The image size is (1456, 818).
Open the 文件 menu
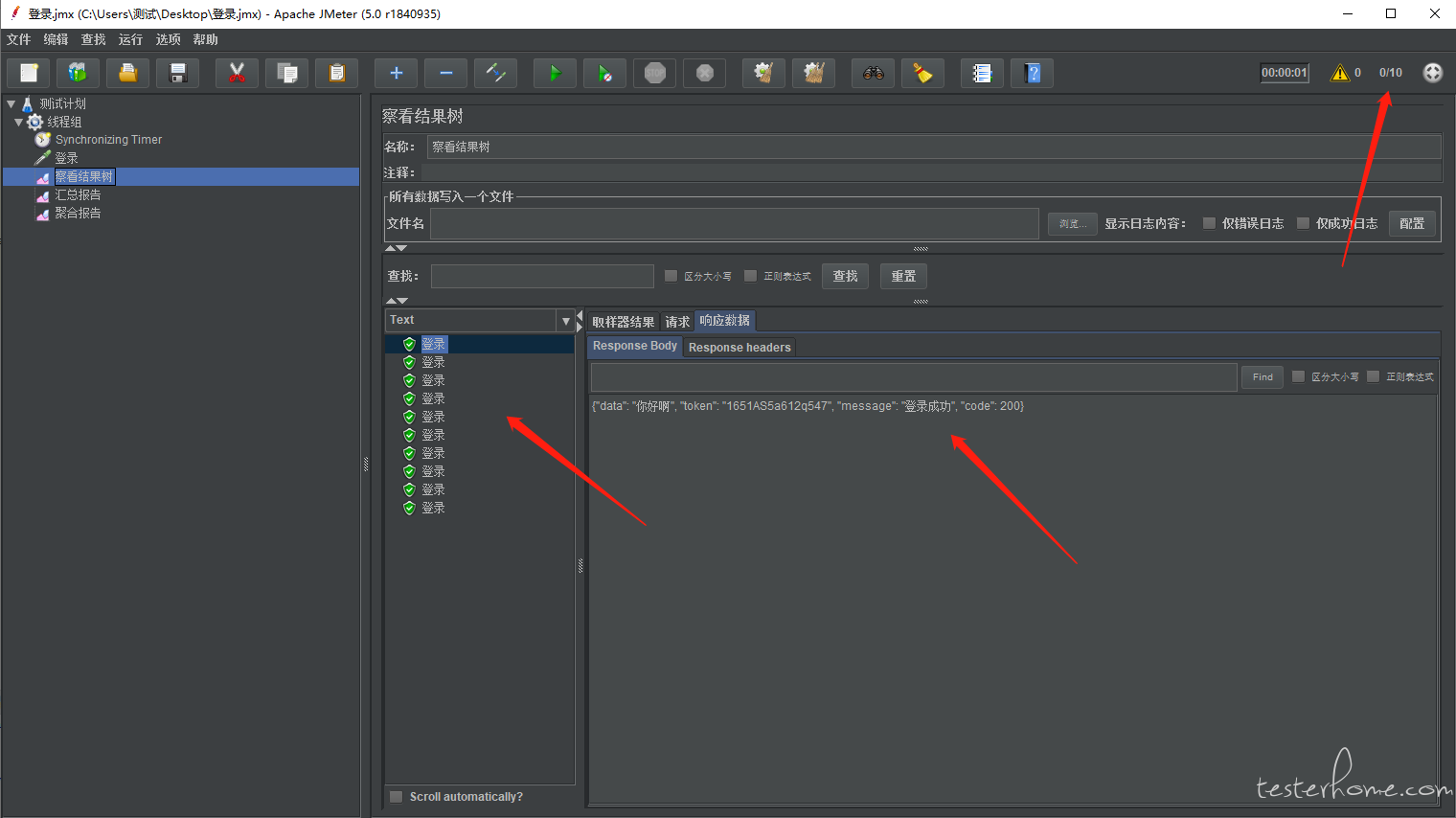tap(19, 39)
